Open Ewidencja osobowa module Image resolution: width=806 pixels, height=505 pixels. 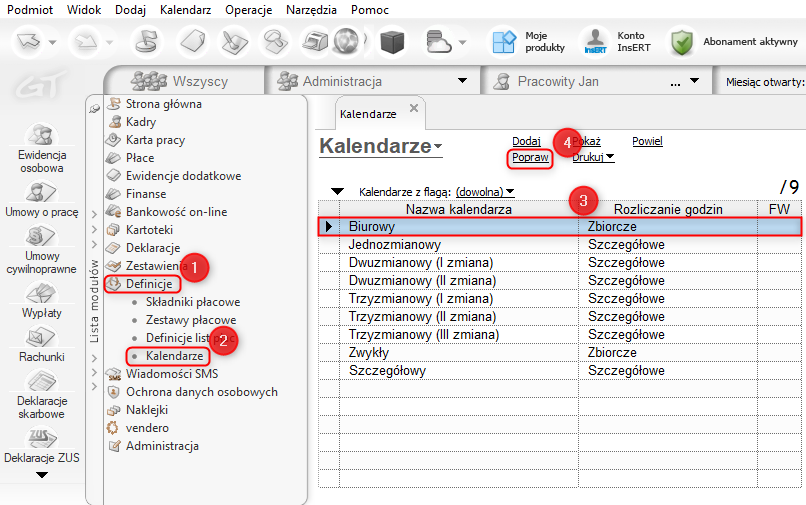(x=42, y=149)
